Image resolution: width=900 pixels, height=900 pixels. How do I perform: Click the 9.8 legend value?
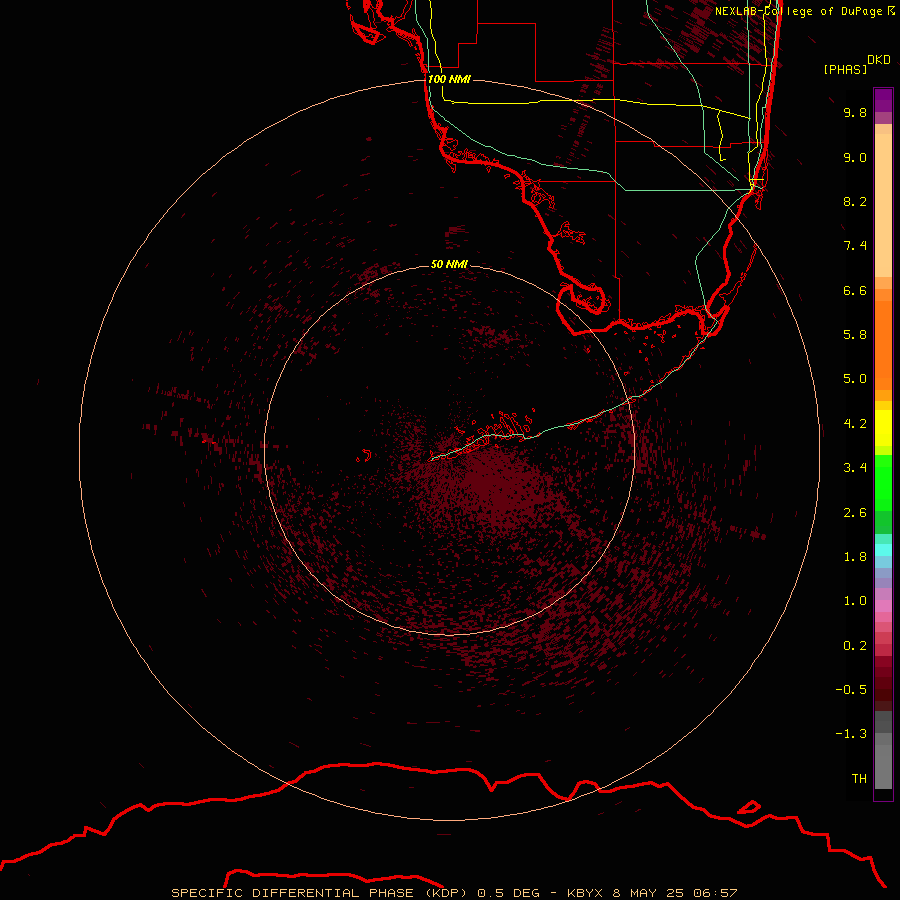click(x=855, y=112)
